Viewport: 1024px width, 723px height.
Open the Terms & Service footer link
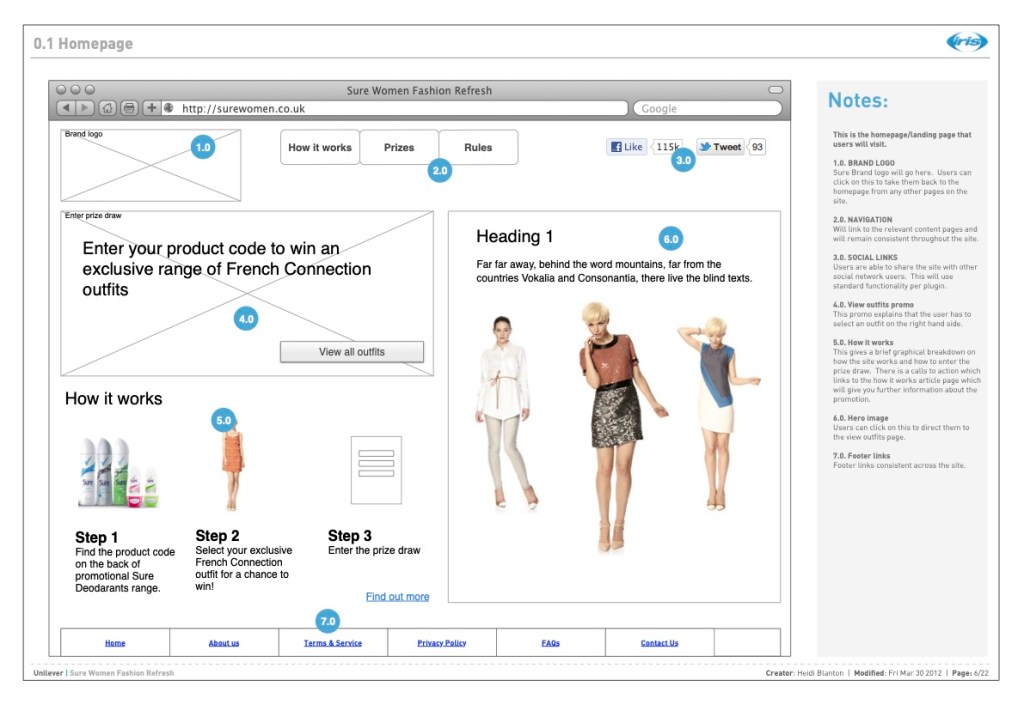tap(333, 643)
